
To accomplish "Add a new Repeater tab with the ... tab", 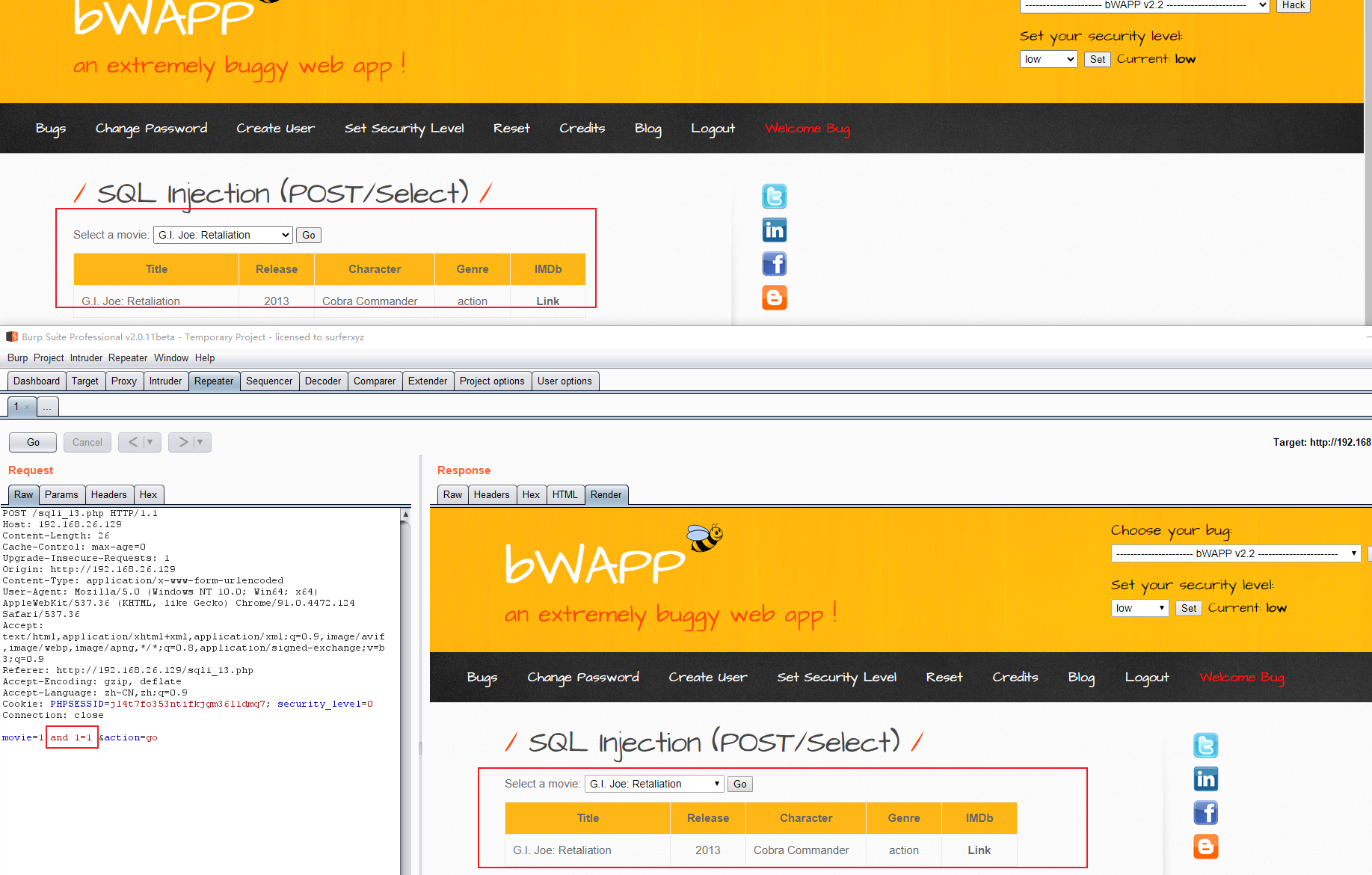I will click(x=47, y=407).
